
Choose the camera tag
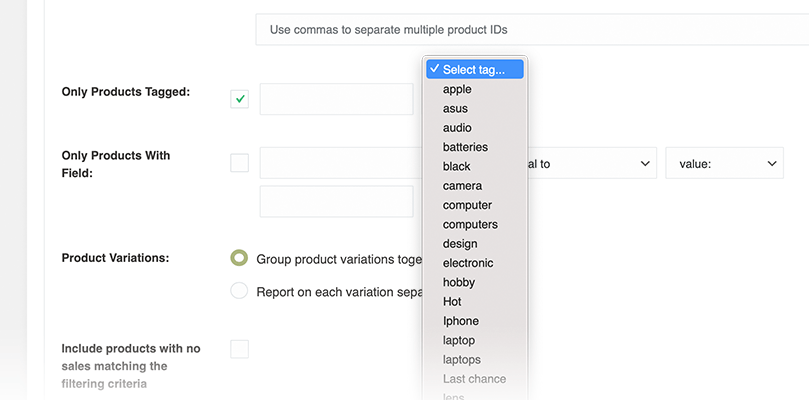point(462,186)
